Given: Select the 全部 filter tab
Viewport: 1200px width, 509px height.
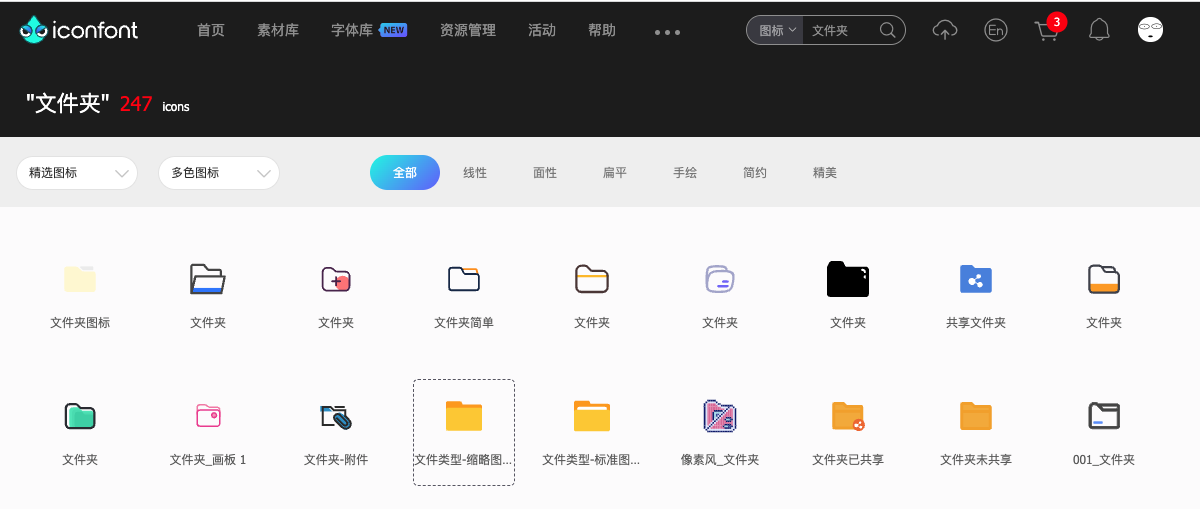Looking at the screenshot, I should pyautogui.click(x=405, y=172).
